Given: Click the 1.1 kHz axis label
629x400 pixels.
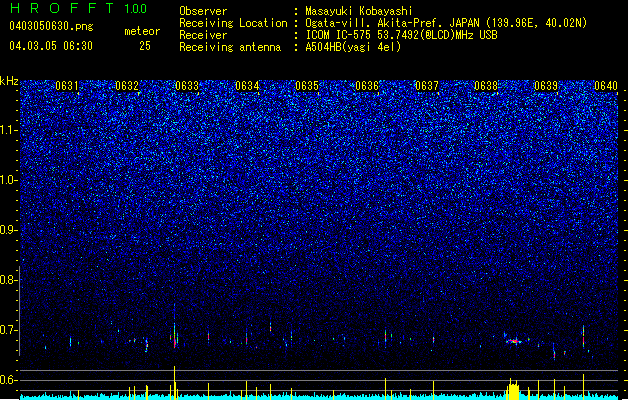Looking at the screenshot, I should tap(9, 130).
